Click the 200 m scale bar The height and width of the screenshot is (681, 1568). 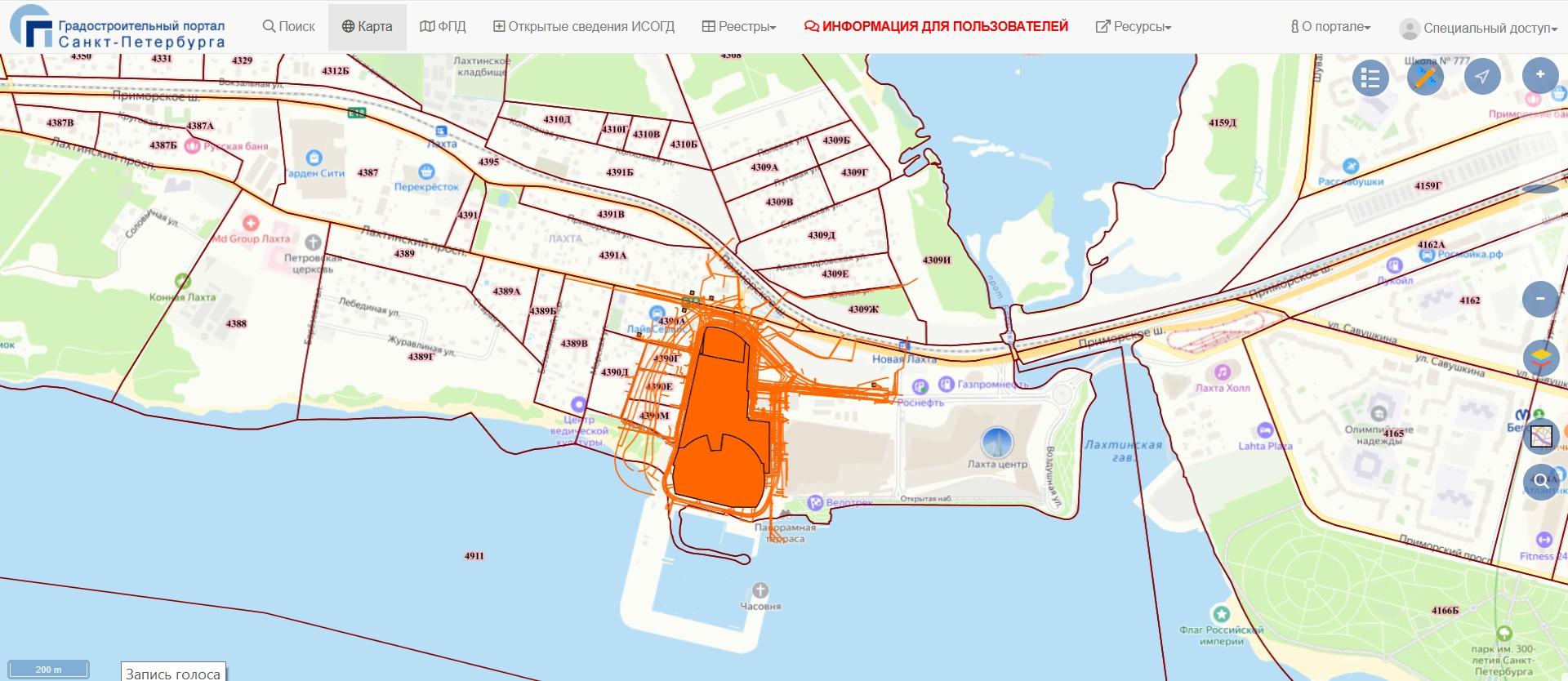point(50,670)
